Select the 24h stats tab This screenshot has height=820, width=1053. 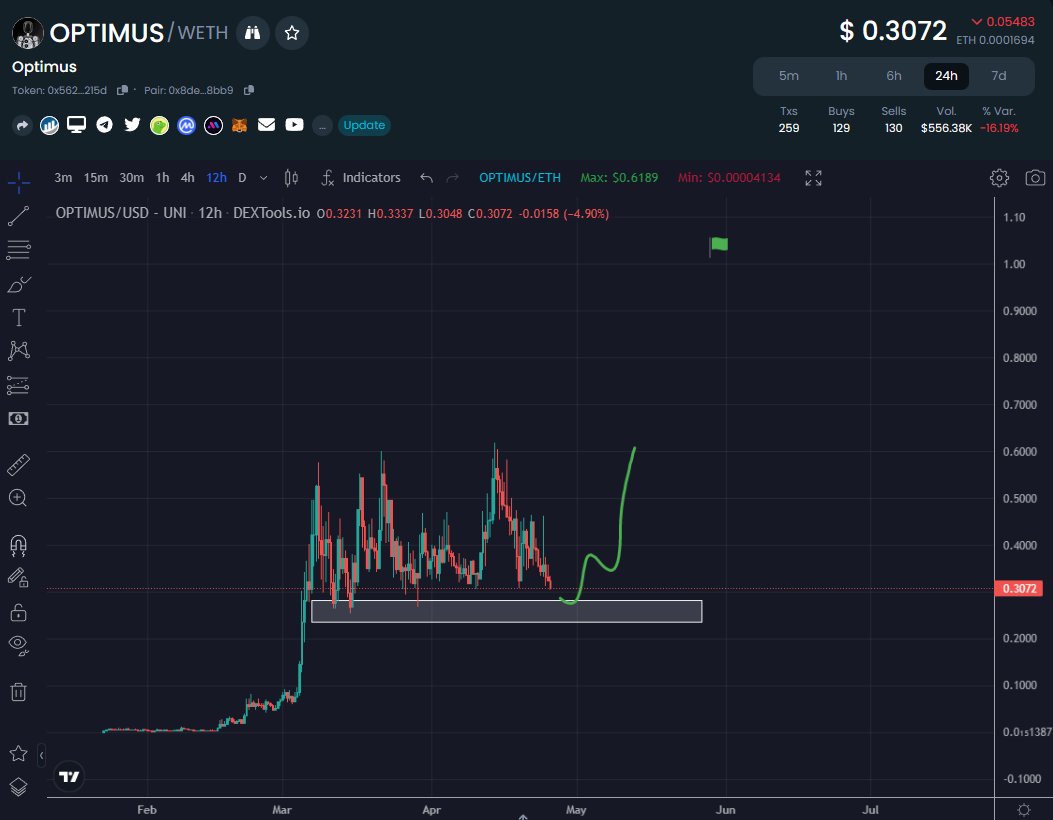coord(945,75)
